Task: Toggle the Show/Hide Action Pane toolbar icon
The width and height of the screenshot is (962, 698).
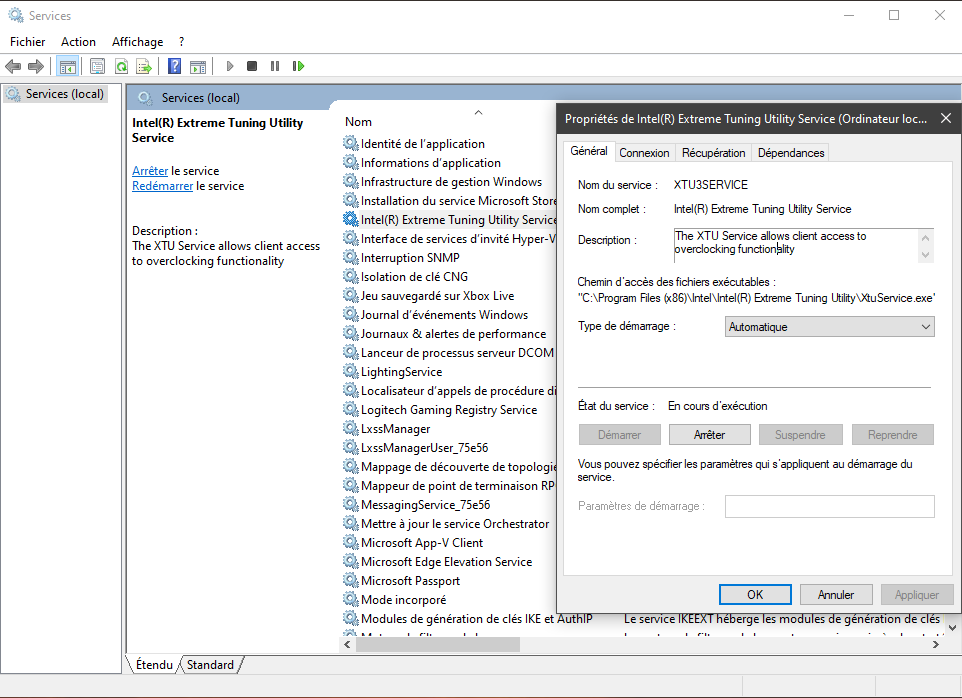Action: [198, 66]
